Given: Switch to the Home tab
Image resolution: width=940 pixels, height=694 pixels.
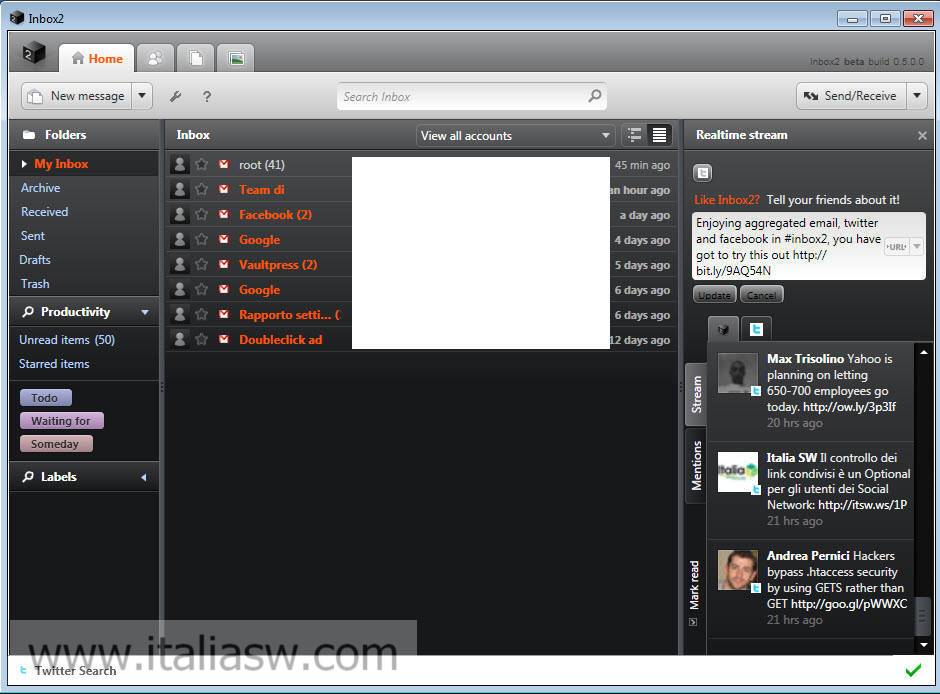Looking at the screenshot, I should point(97,58).
